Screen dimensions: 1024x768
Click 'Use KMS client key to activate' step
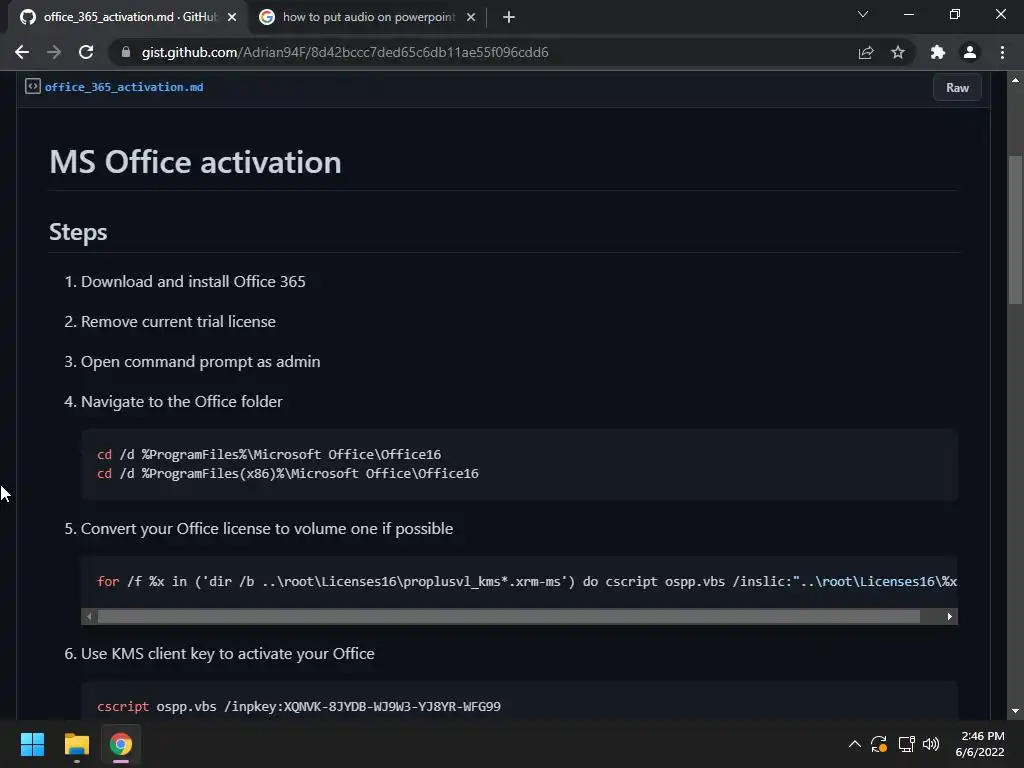[x=227, y=654]
